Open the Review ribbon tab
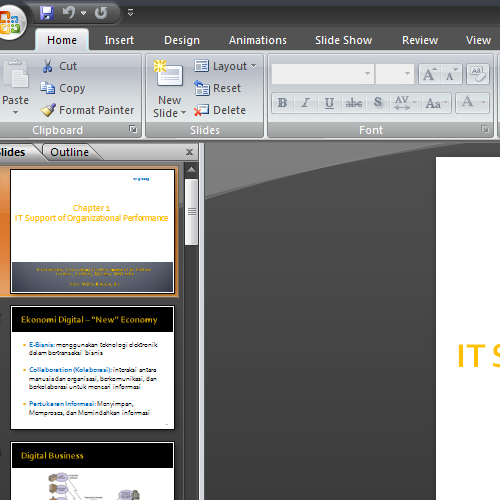The image size is (500, 500). 420,40
